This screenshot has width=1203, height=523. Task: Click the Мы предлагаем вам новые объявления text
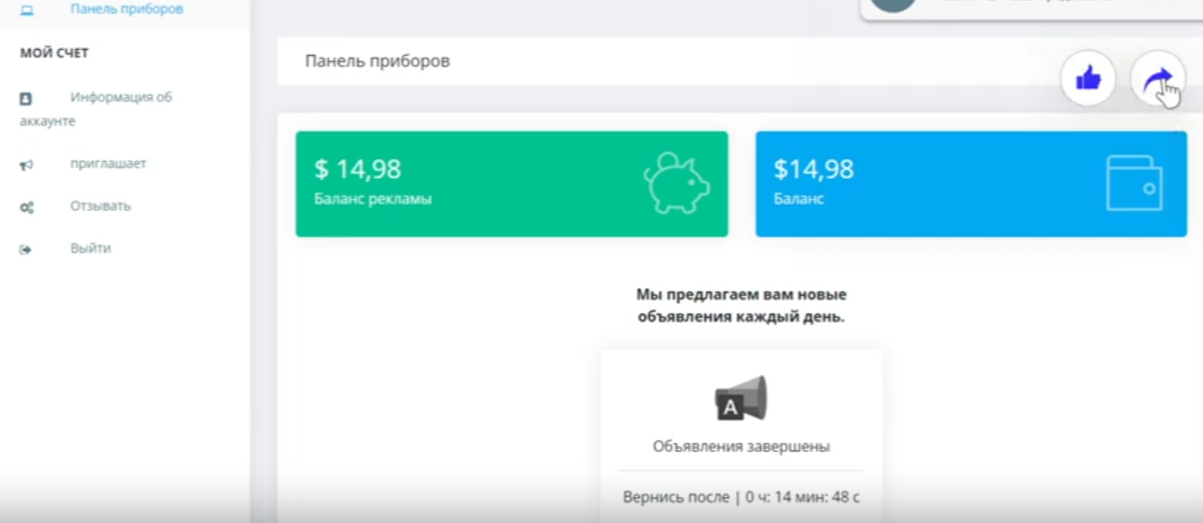tap(741, 306)
